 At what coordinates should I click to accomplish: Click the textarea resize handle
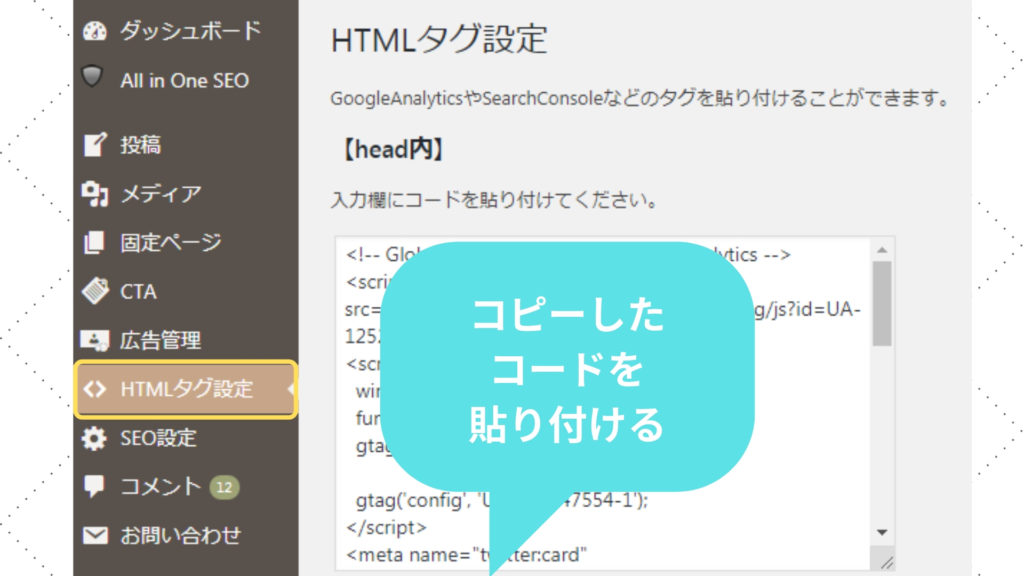(x=886, y=562)
